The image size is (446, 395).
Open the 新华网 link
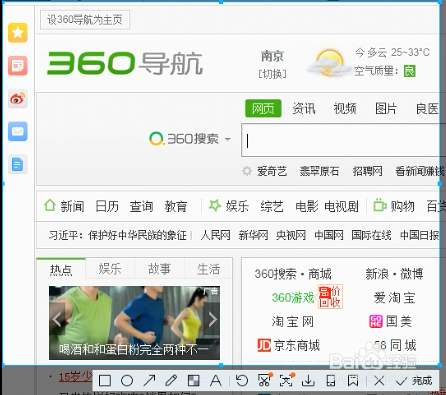(253, 235)
